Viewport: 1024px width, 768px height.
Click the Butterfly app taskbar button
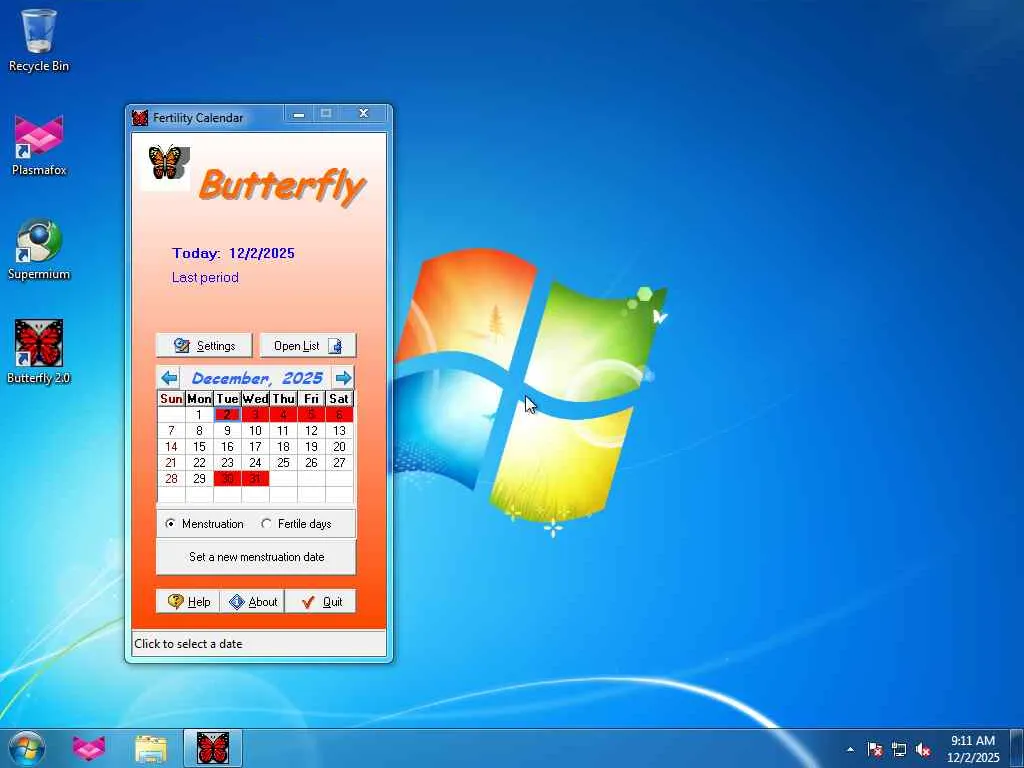point(213,748)
